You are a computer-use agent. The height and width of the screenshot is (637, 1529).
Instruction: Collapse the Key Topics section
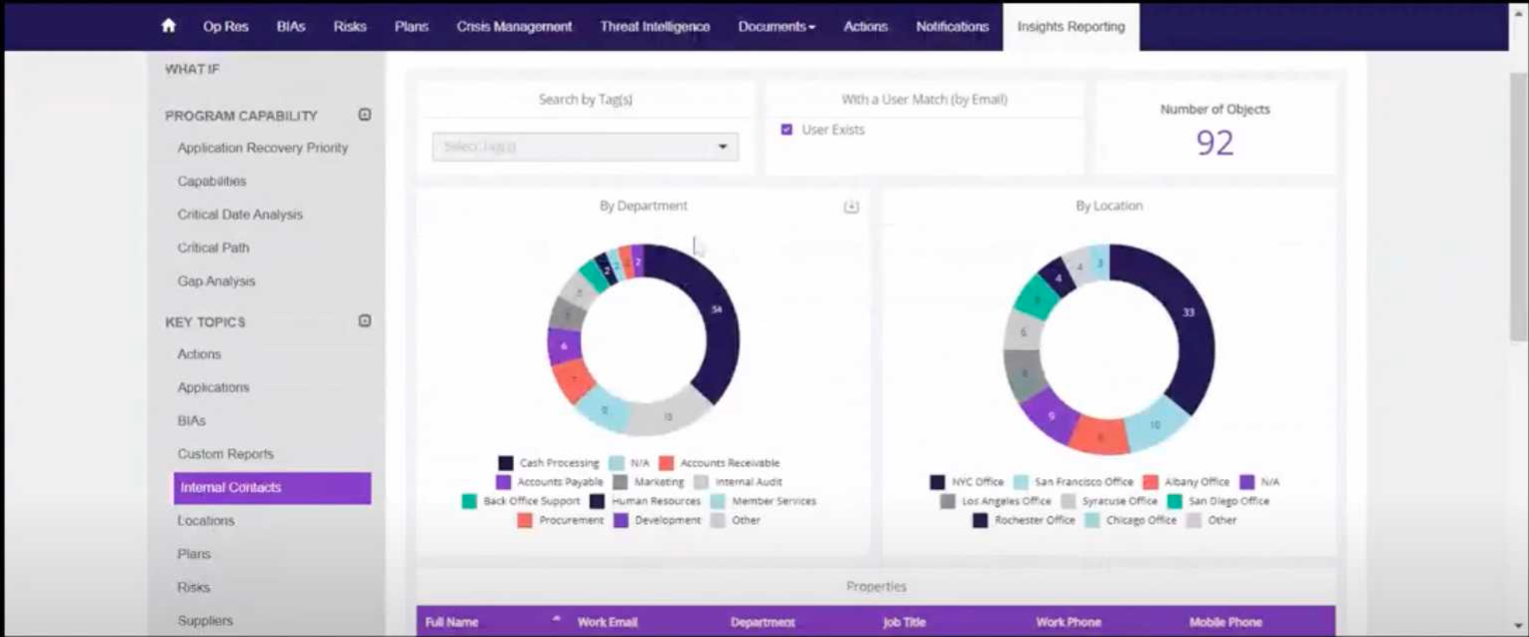coord(365,321)
